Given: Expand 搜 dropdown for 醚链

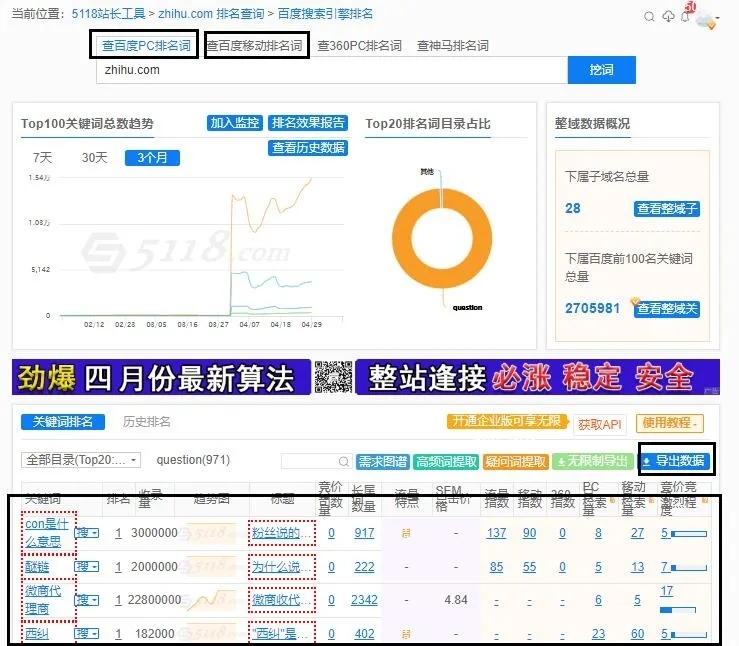Looking at the screenshot, I should 87,566.
